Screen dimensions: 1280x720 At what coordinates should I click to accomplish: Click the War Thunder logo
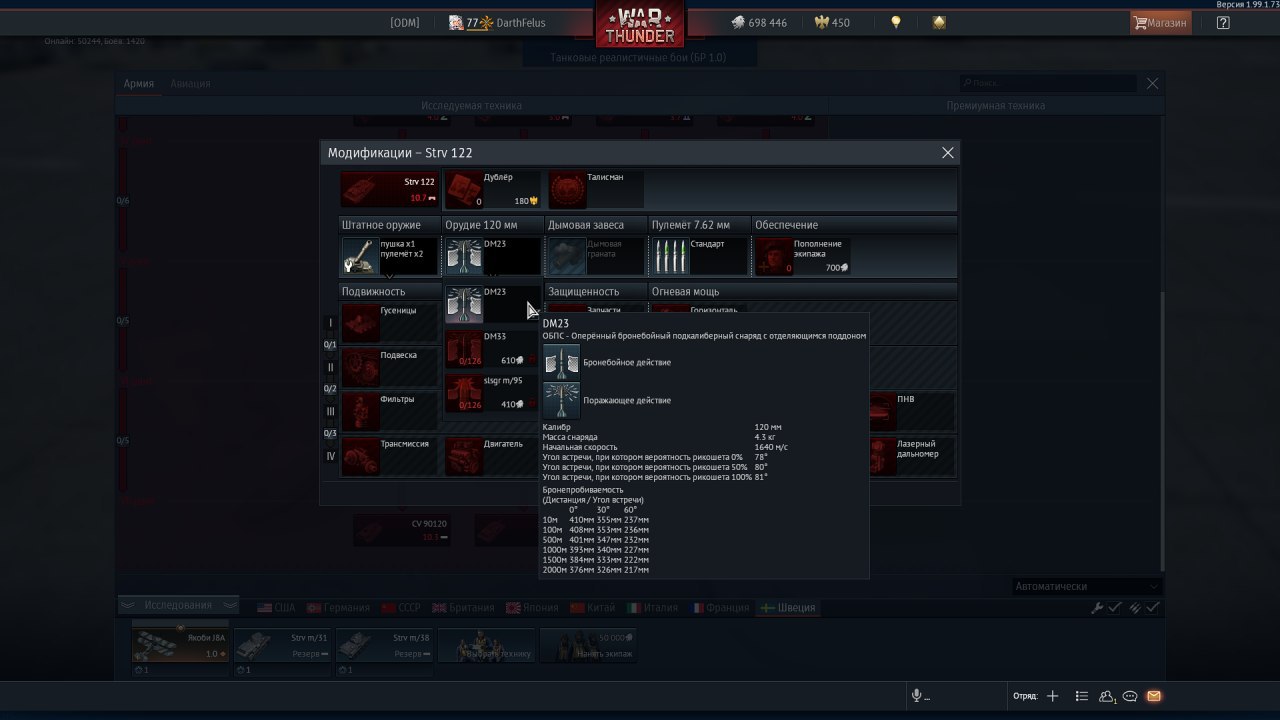click(x=640, y=24)
